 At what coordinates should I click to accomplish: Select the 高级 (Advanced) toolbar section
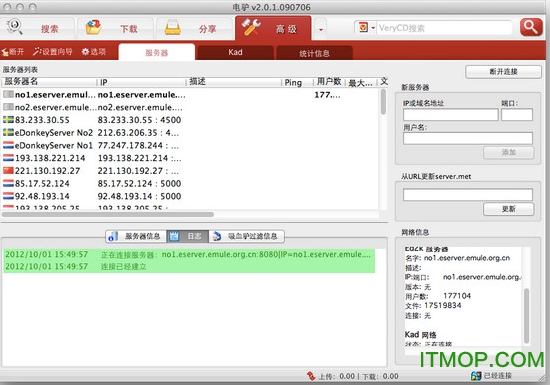(x=273, y=28)
